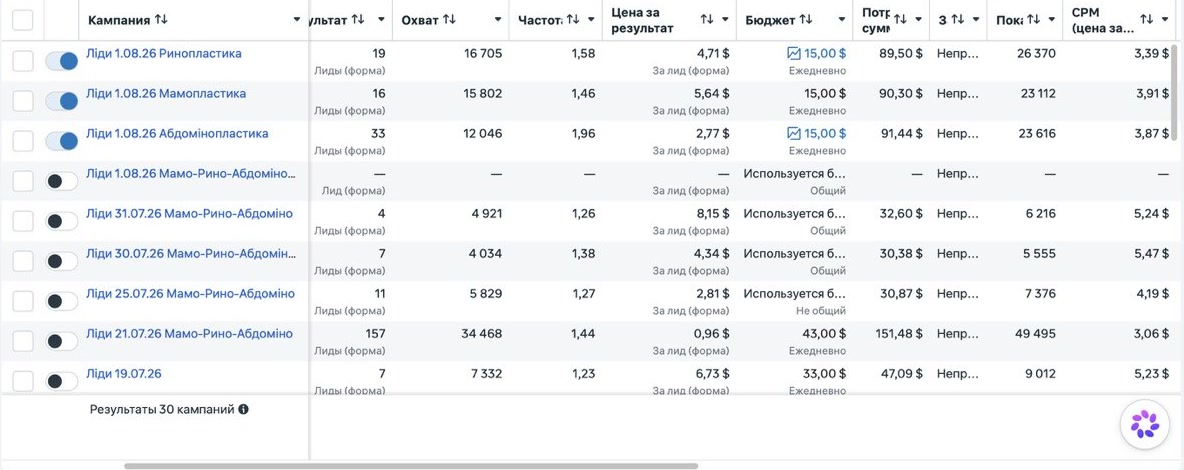
Task: Enable the Ліди 21.07.26 Мамо-Рино-Абдоміно toggle
Action: (62, 342)
